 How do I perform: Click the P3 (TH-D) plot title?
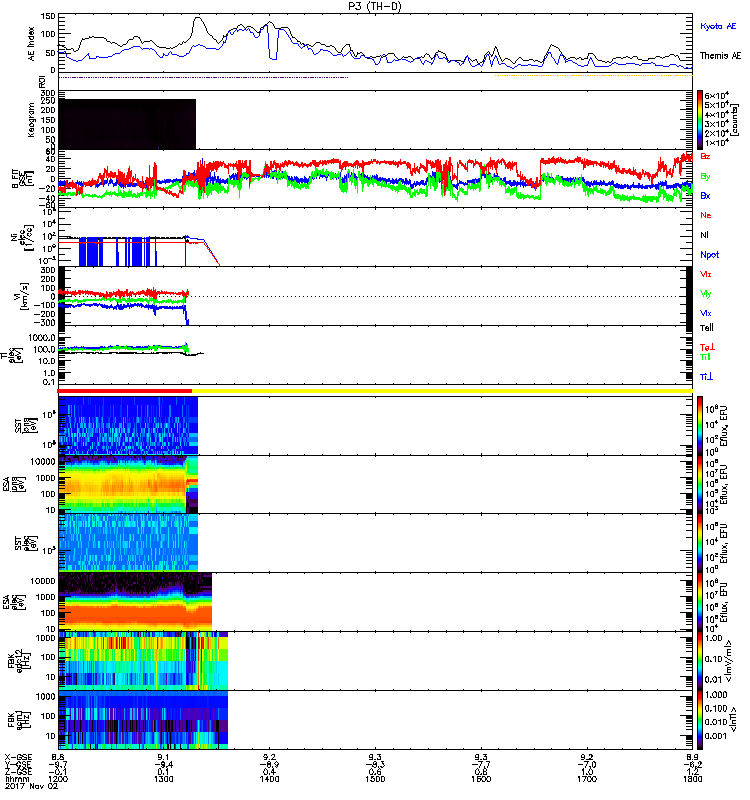click(375, 5)
